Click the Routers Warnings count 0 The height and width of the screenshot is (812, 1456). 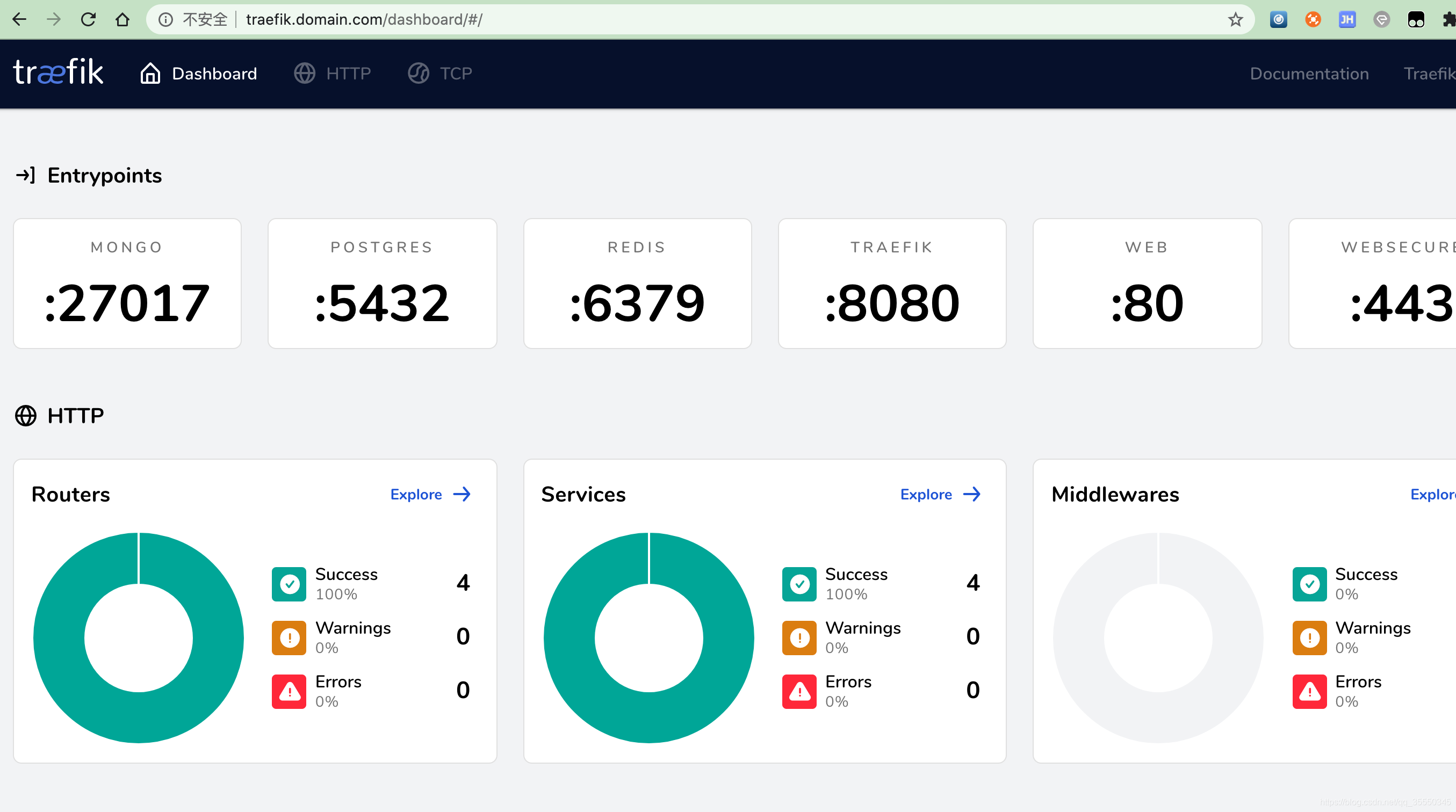[463, 636]
